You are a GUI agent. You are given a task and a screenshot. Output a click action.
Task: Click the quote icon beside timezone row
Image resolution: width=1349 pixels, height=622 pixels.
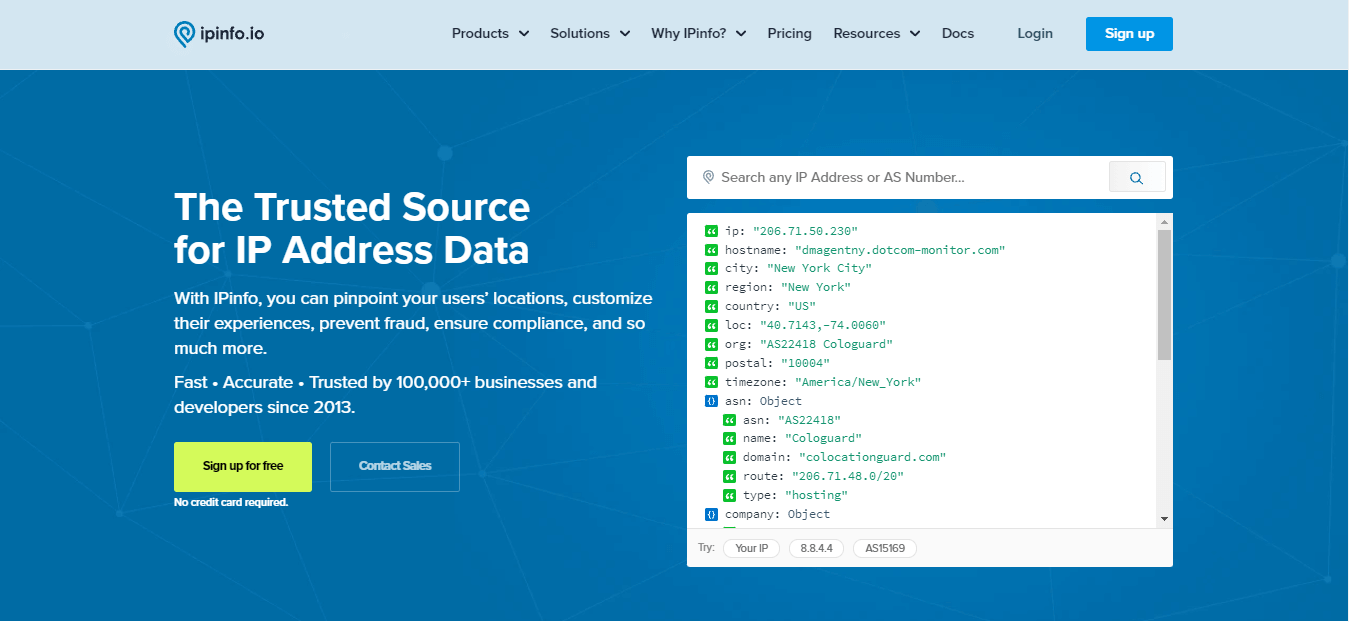(x=711, y=382)
